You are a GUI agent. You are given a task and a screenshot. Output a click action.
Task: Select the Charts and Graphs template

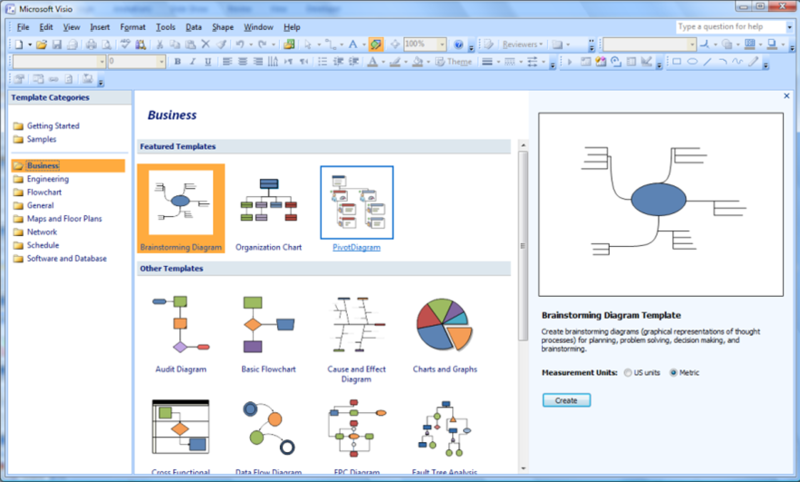[445, 324]
